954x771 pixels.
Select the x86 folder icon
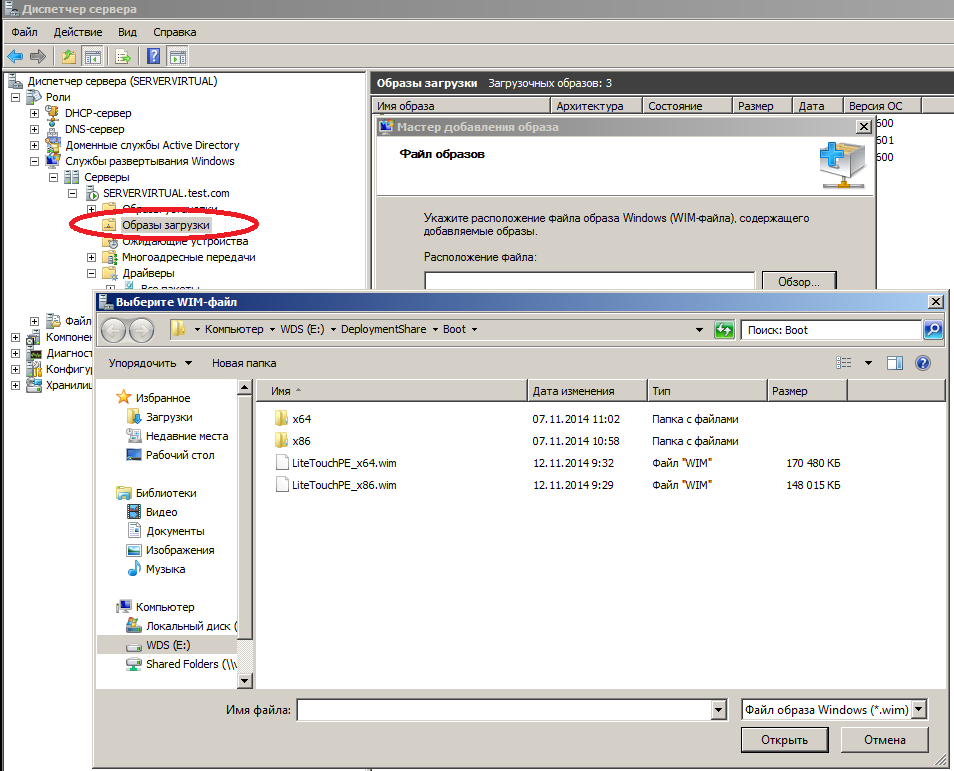pyautogui.click(x=281, y=441)
